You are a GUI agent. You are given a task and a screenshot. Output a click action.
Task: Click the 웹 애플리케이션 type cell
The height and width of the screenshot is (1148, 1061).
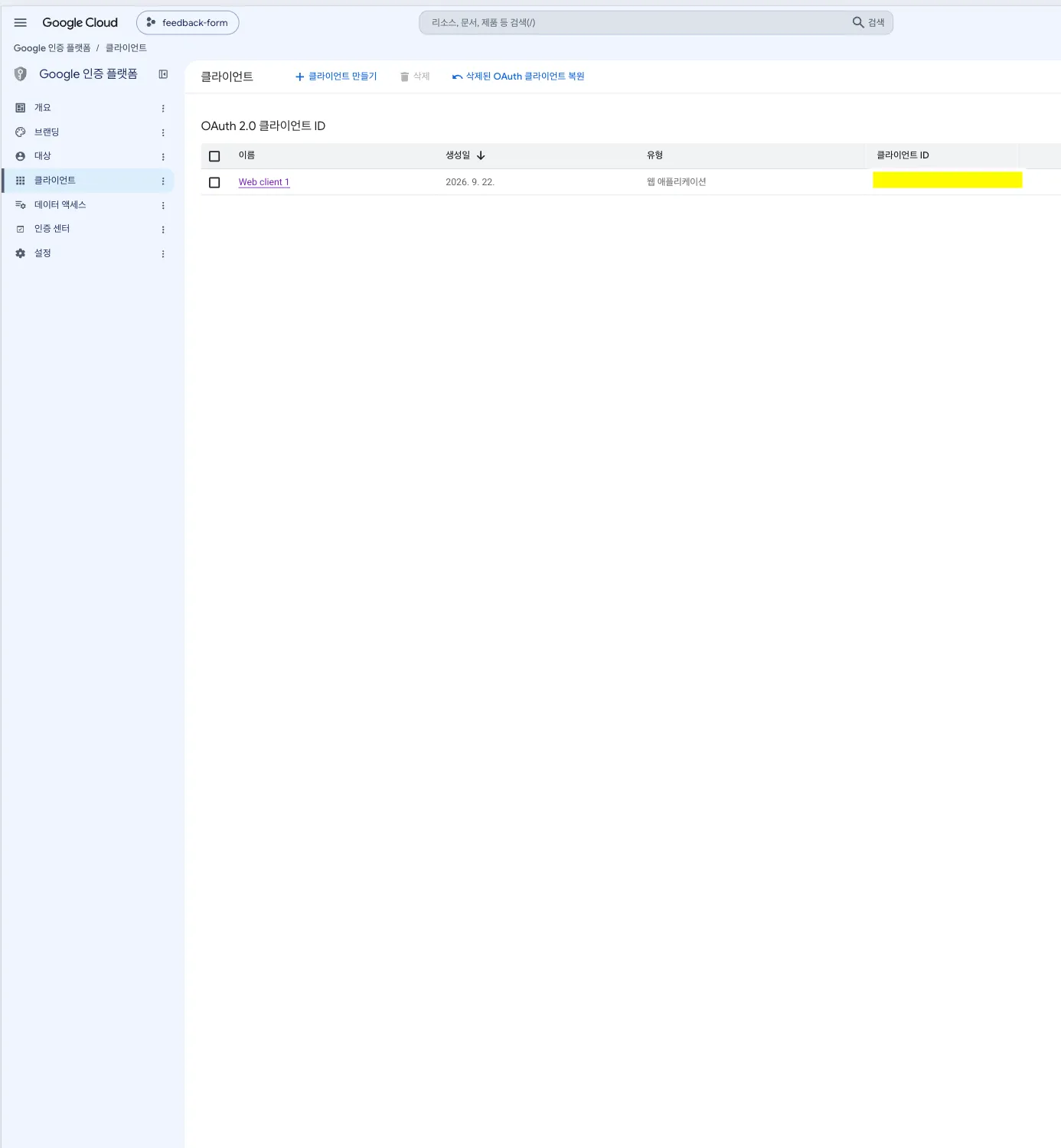coord(677,182)
